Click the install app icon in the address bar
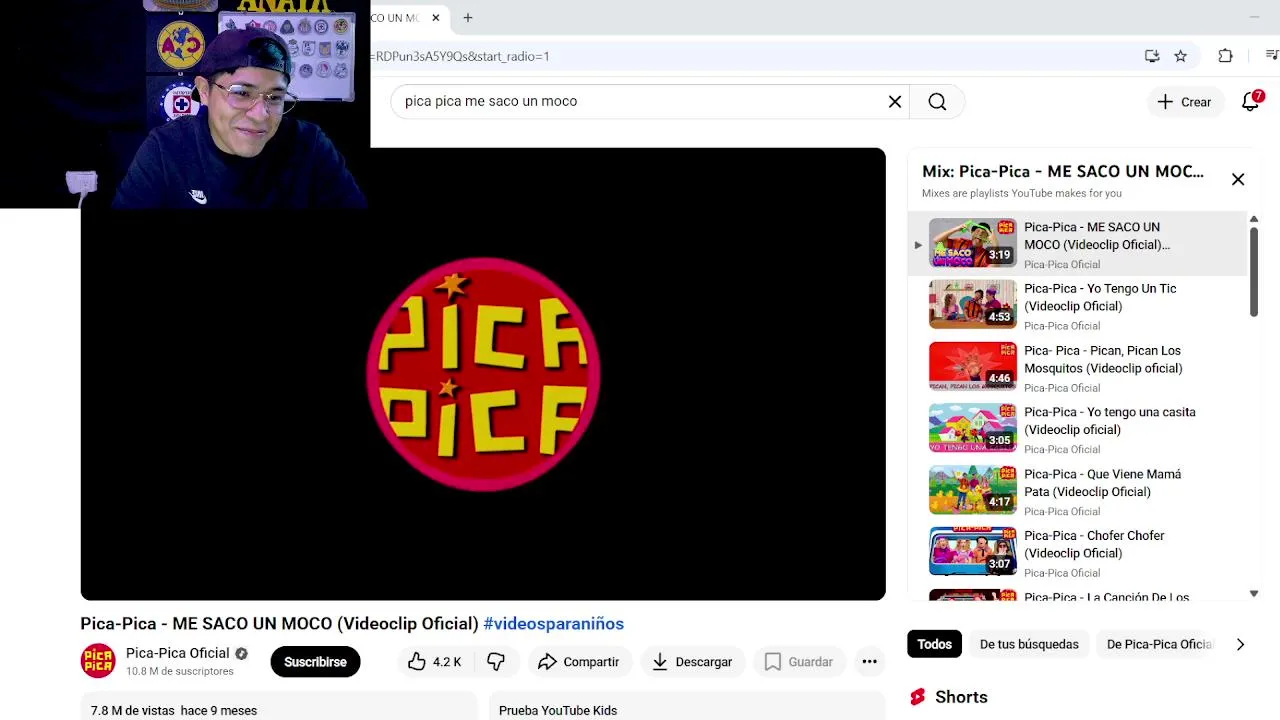This screenshot has height=720, width=1280. point(1152,56)
